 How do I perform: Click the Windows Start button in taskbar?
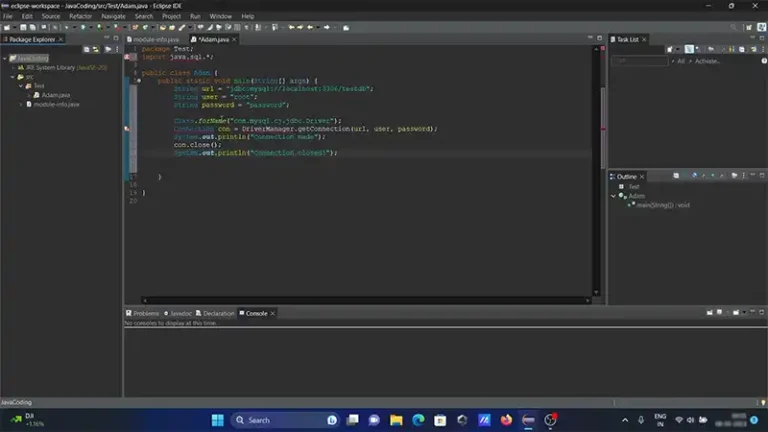coord(217,420)
